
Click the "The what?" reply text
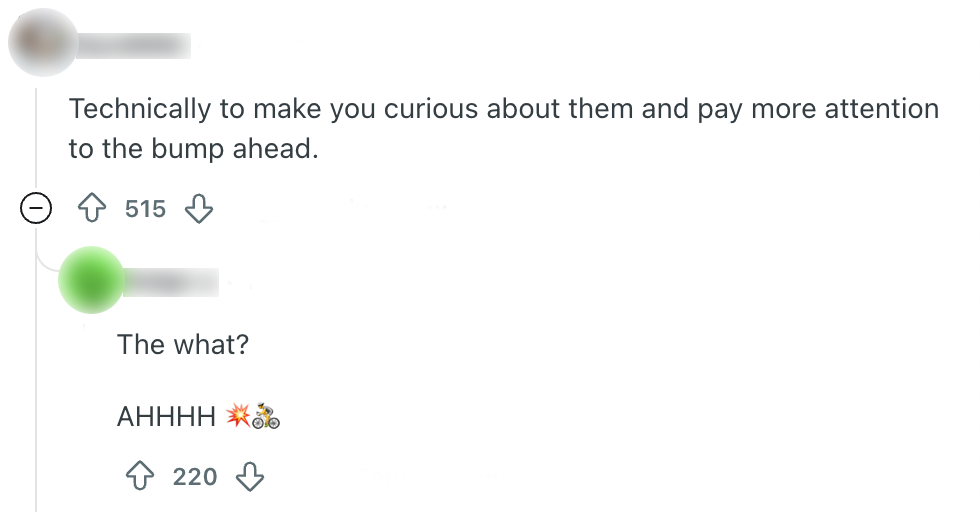pyautogui.click(x=183, y=345)
